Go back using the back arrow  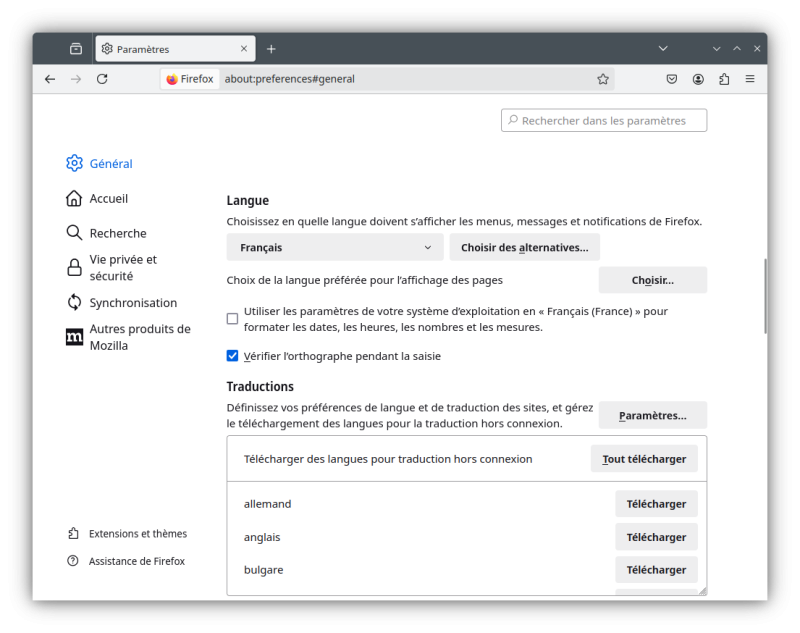(50, 79)
